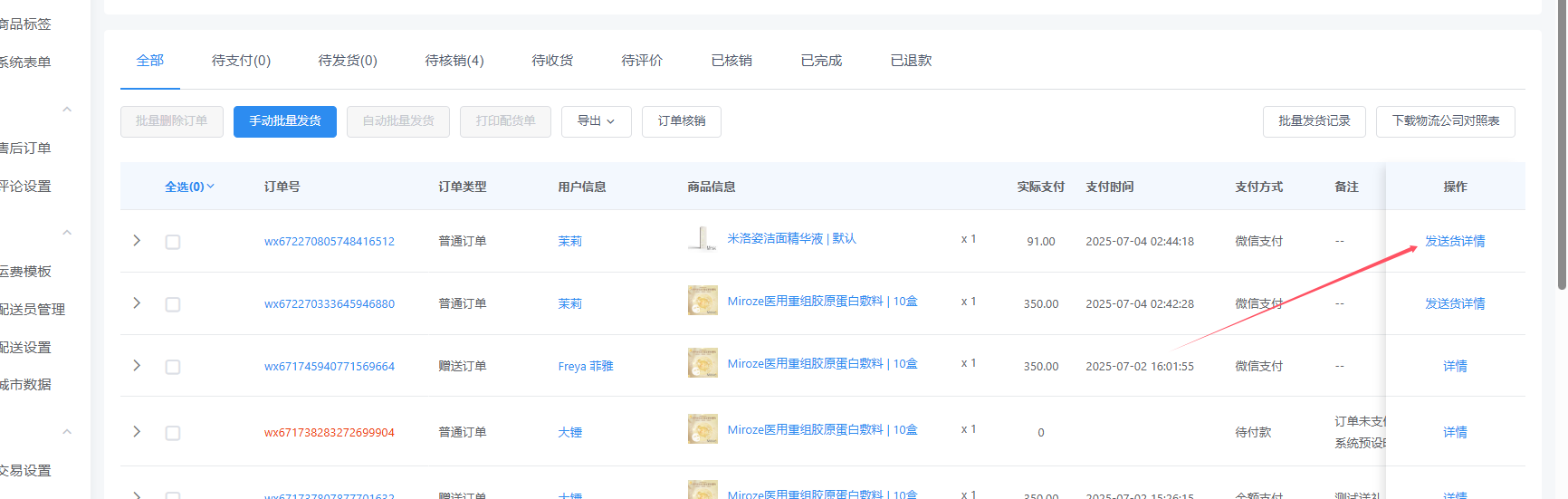Click product thumbnail in the 待付款 row
1568x499 pixels.
click(703, 429)
